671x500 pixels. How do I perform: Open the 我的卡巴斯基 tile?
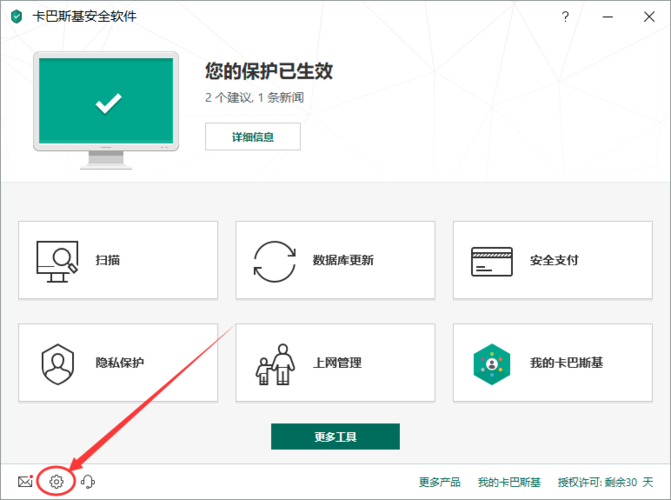point(552,363)
